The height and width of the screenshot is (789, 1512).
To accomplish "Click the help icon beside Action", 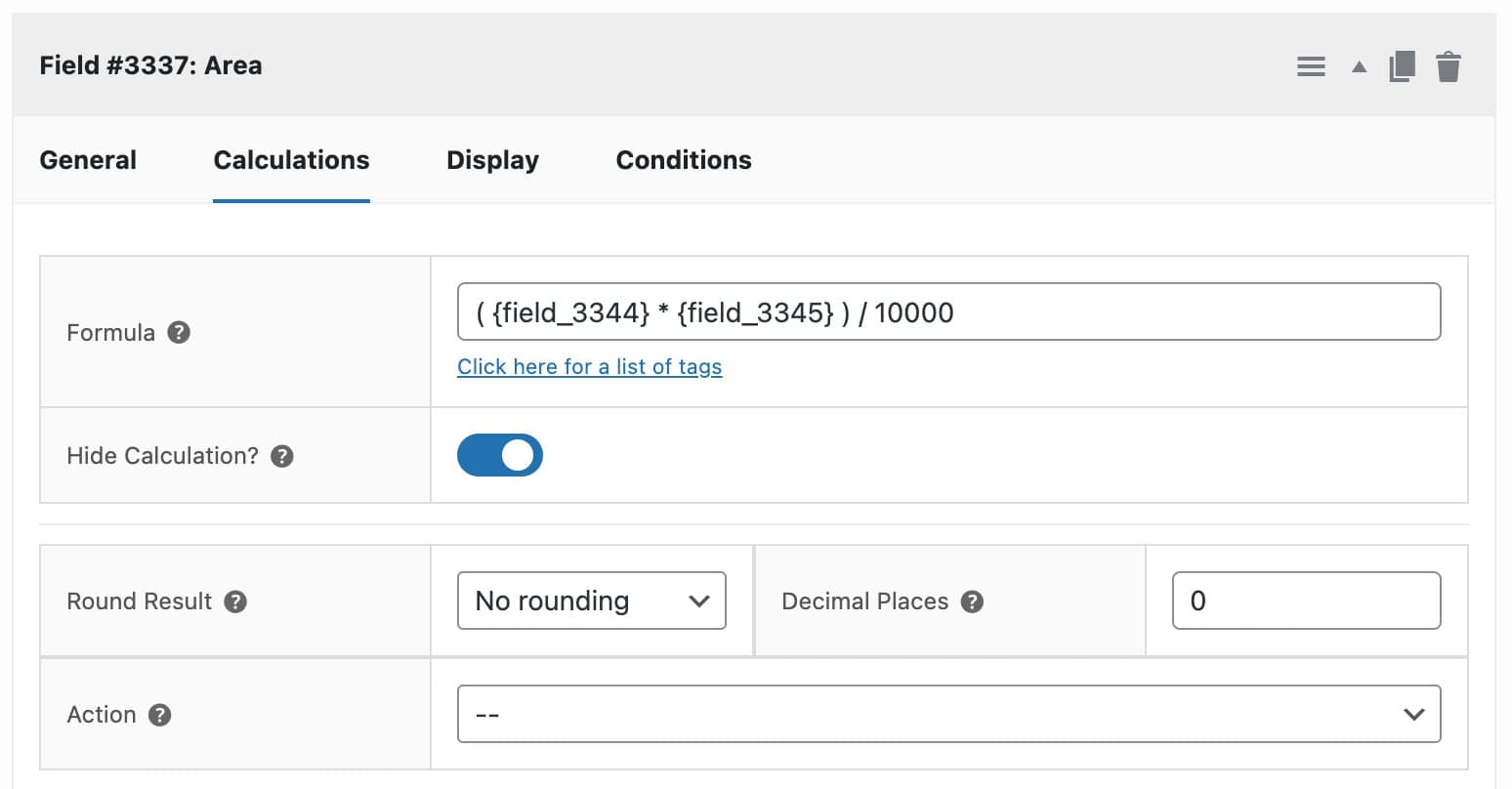I will 160,715.
